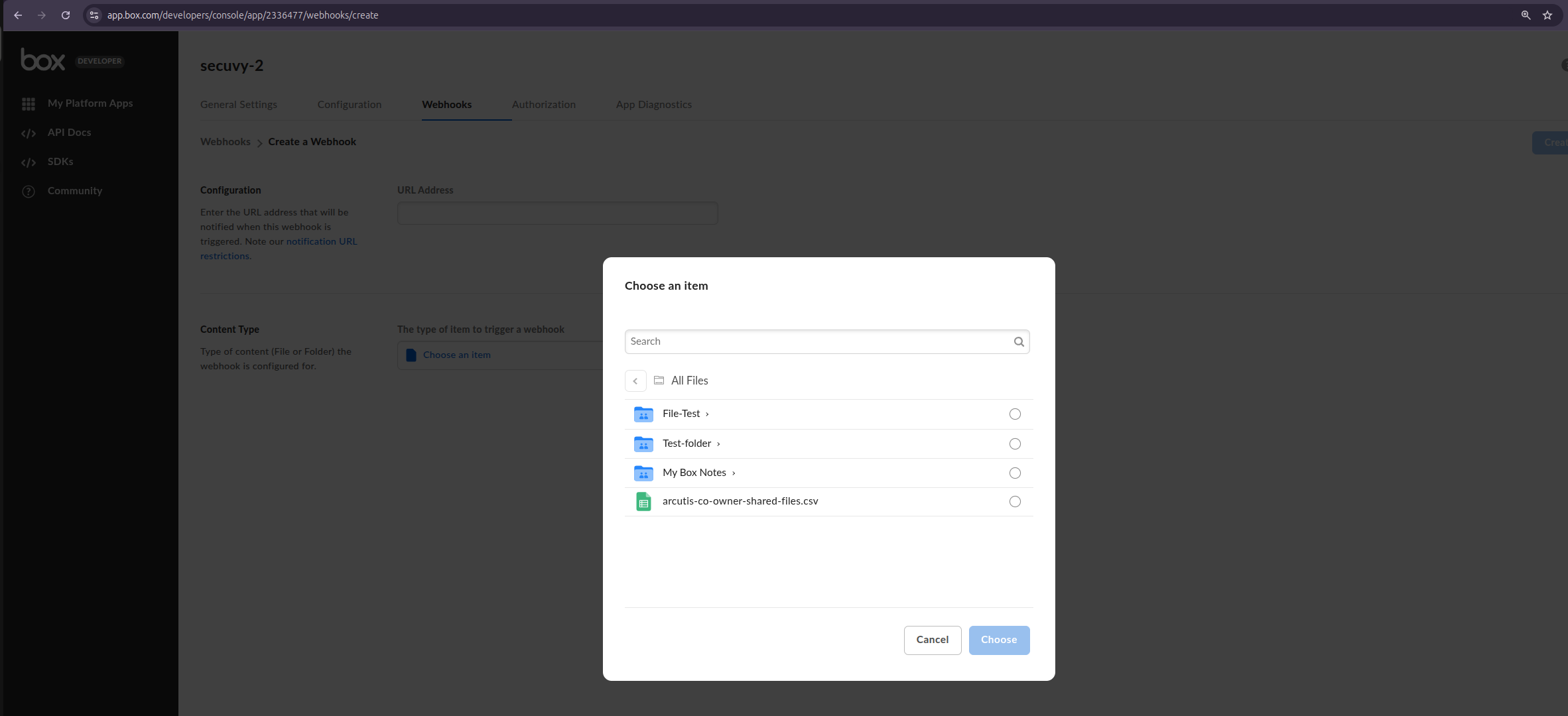Bookmark this page with the star icon
The height and width of the screenshot is (716, 1568).
1547,15
